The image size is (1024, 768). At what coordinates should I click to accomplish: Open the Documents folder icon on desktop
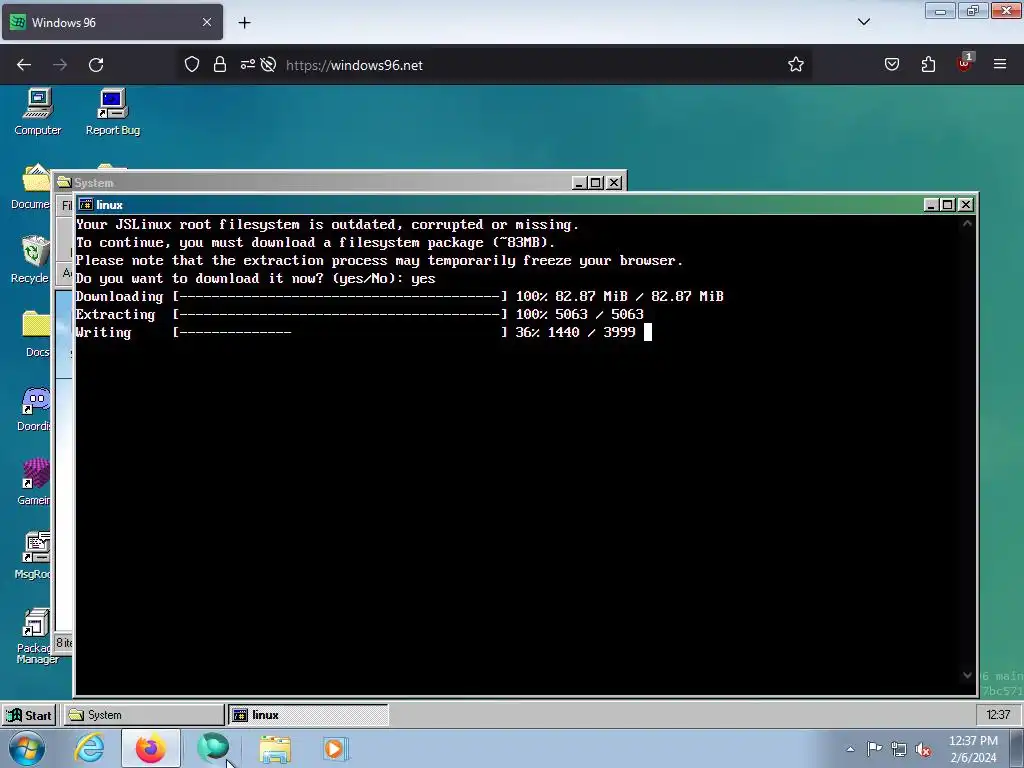[x=31, y=187]
